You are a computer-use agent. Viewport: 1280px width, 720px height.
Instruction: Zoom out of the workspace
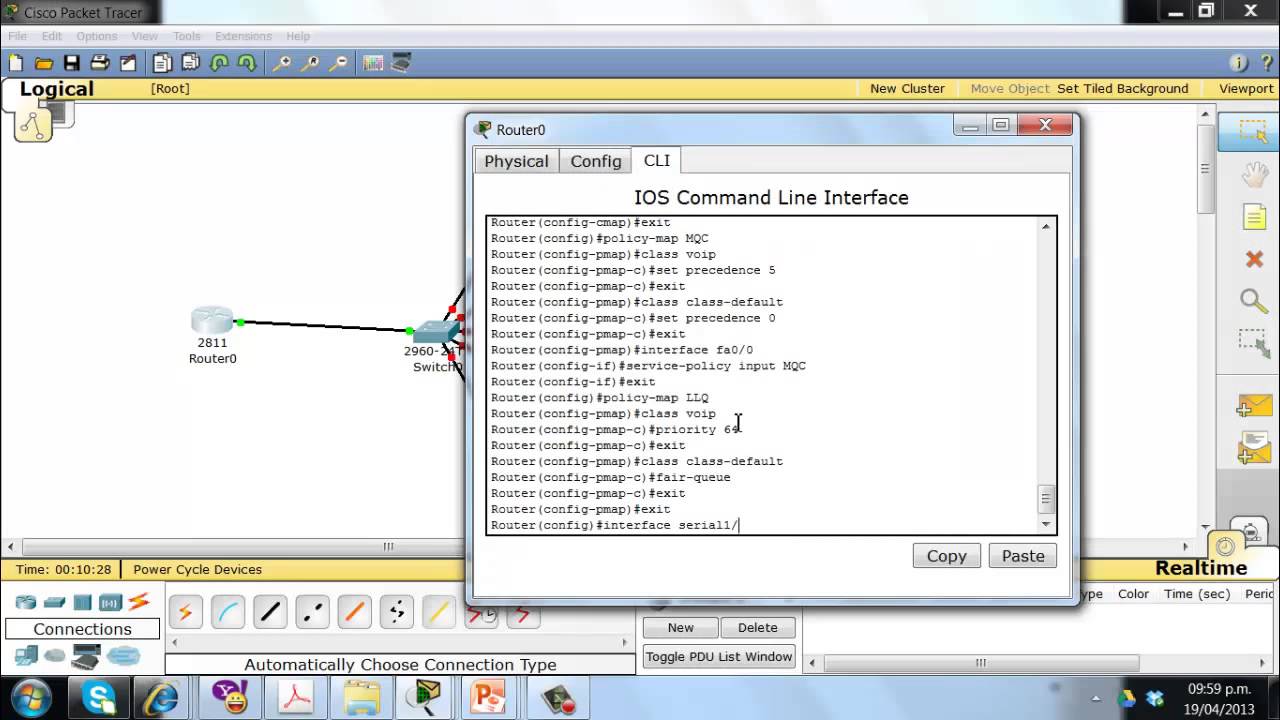pyautogui.click(x=338, y=63)
